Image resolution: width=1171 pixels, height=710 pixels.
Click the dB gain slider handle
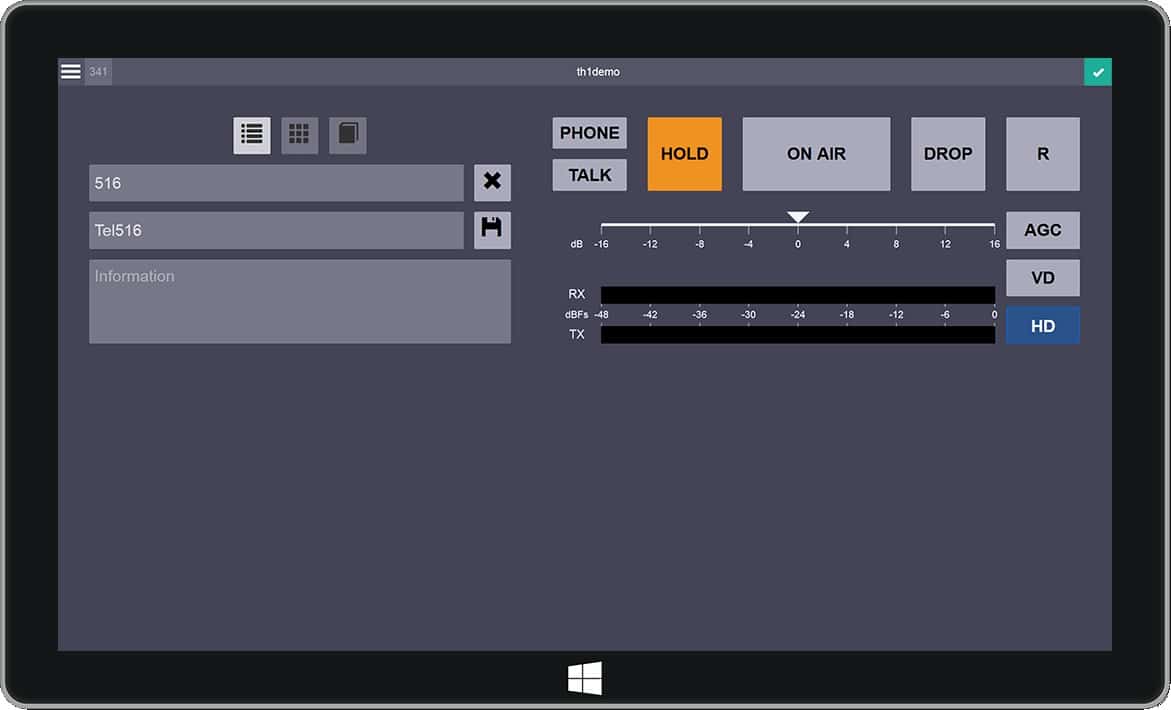pos(797,217)
